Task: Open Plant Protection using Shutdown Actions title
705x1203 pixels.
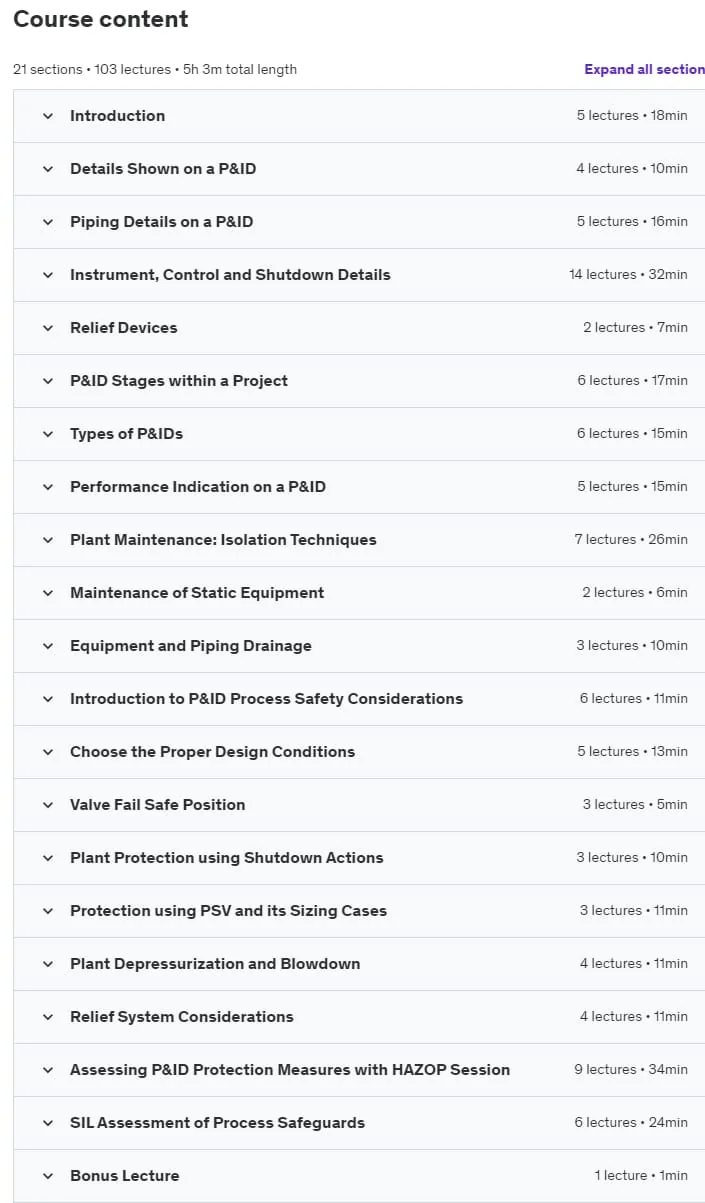Action: 226,858
